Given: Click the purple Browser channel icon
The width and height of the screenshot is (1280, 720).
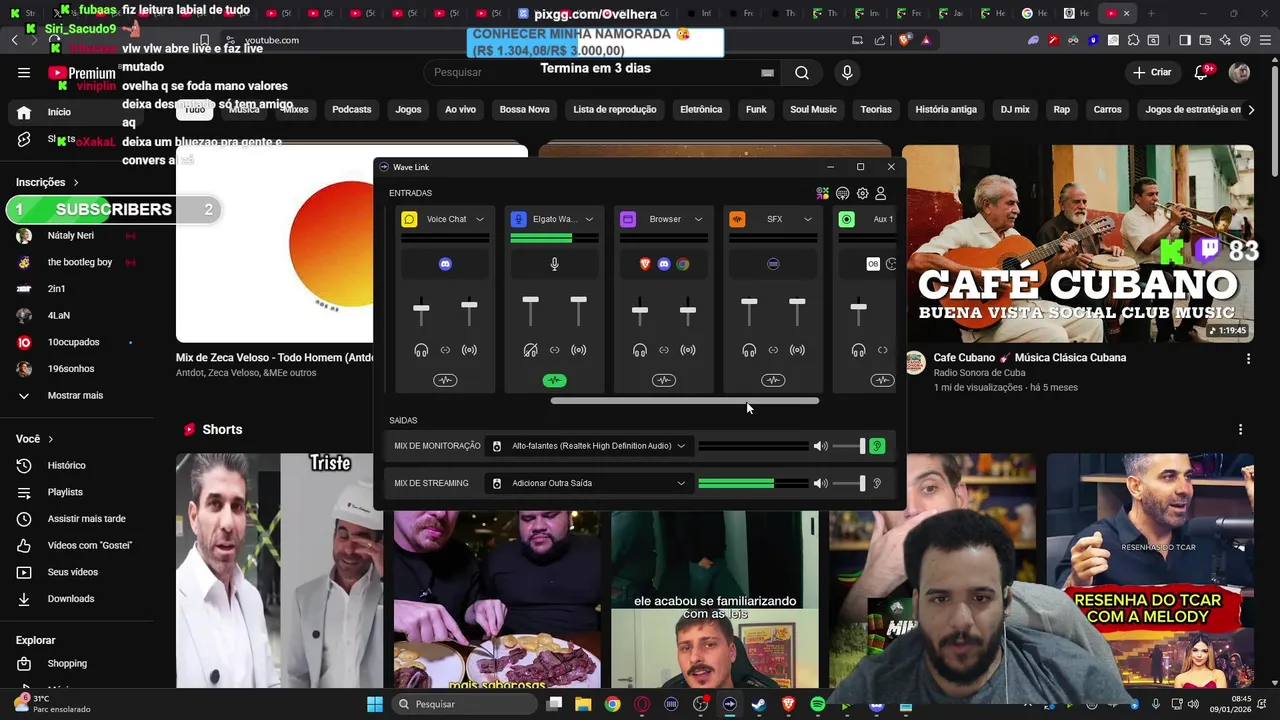Looking at the screenshot, I should pos(628,219).
